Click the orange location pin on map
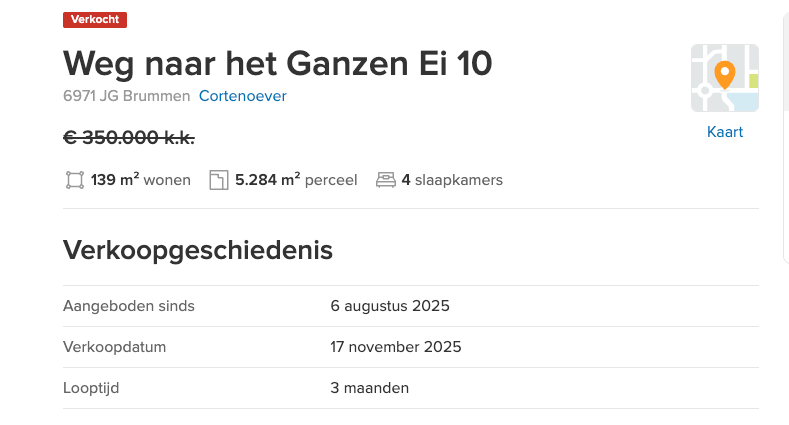Viewport: 789px width, 425px height. pyautogui.click(x=724, y=74)
